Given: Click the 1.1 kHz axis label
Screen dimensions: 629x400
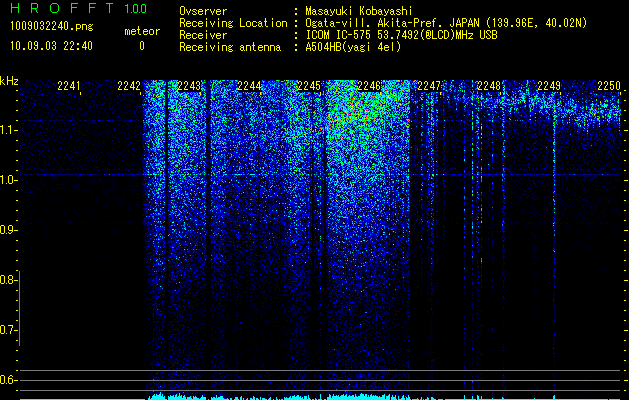Looking at the screenshot, I should pos(8,130).
